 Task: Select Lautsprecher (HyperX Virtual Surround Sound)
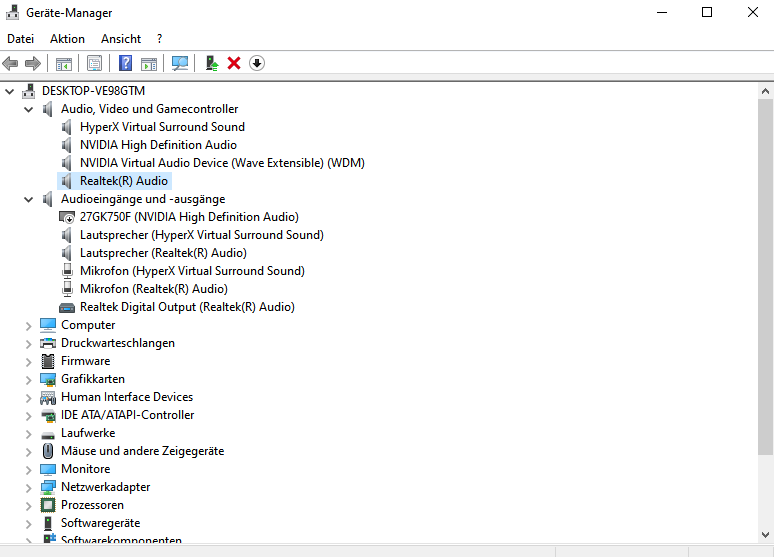[201, 235]
